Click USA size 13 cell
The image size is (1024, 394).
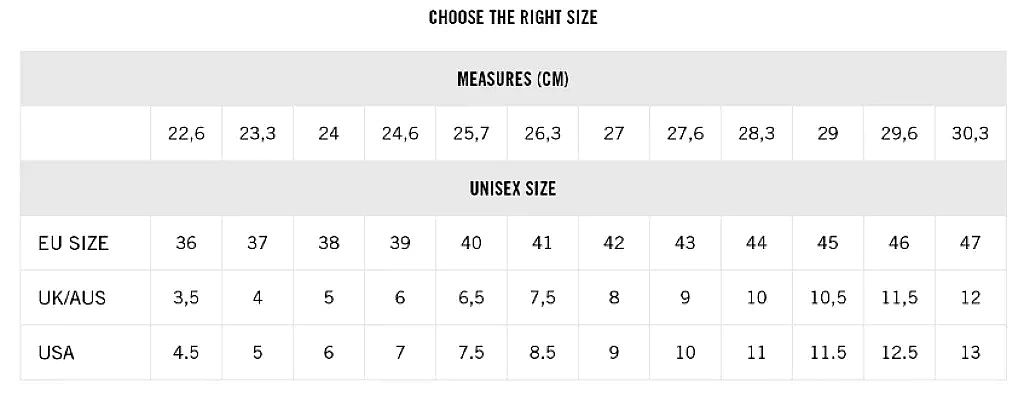[x=970, y=353]
